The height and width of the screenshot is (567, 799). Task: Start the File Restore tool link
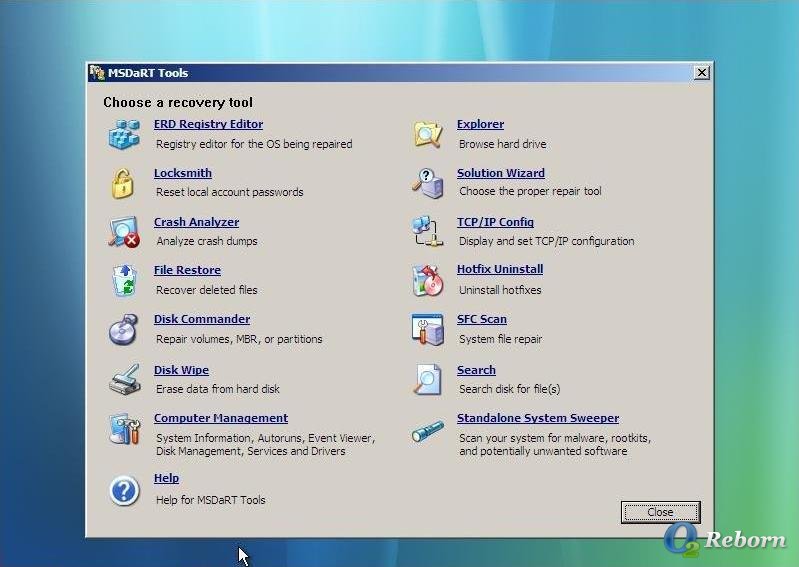pos(187,270)
